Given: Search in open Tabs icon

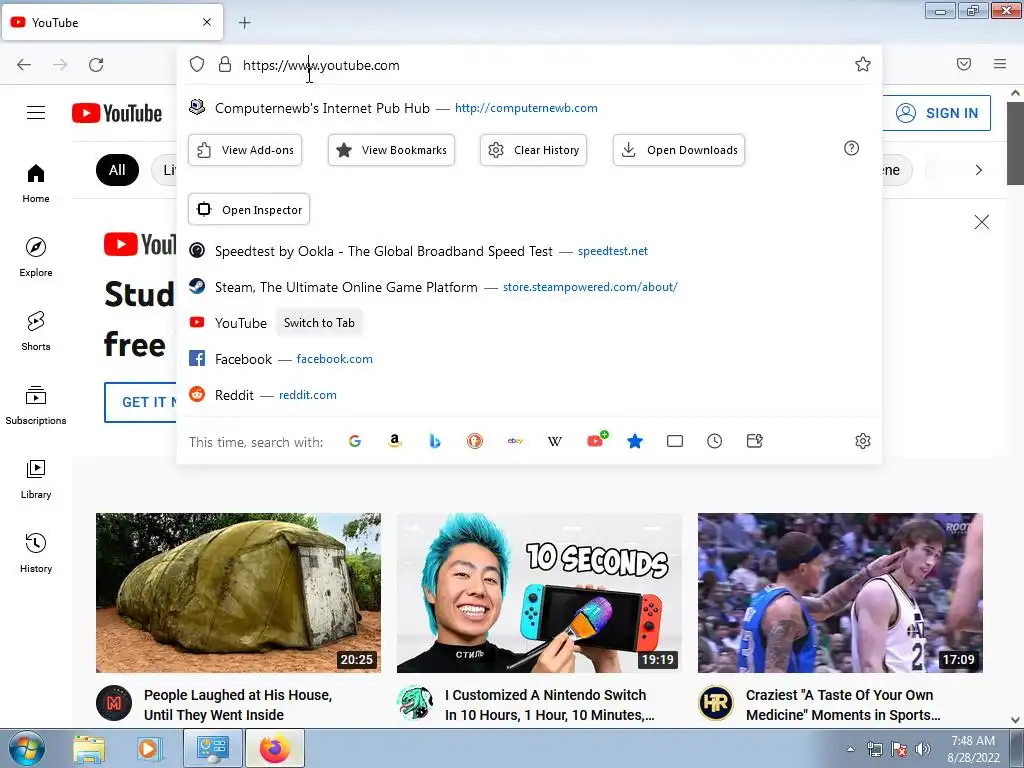Looking at the screenshot, I should tap(675, 441).
